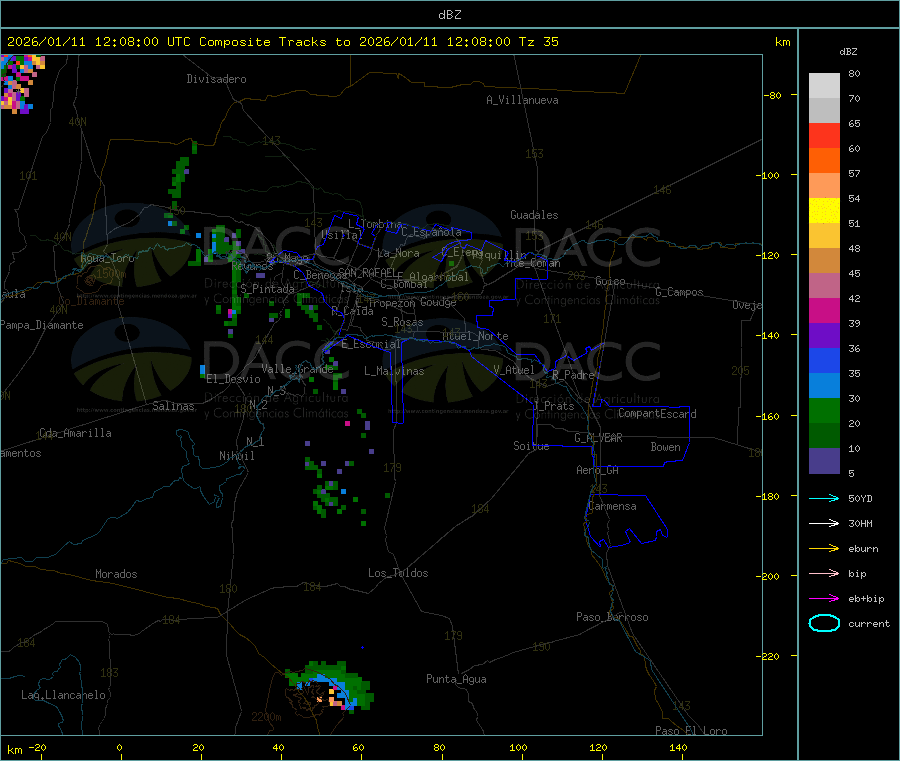Click the 2200m contour label
The width and height of the screenshot is (900, 761).
coord(266,717)
